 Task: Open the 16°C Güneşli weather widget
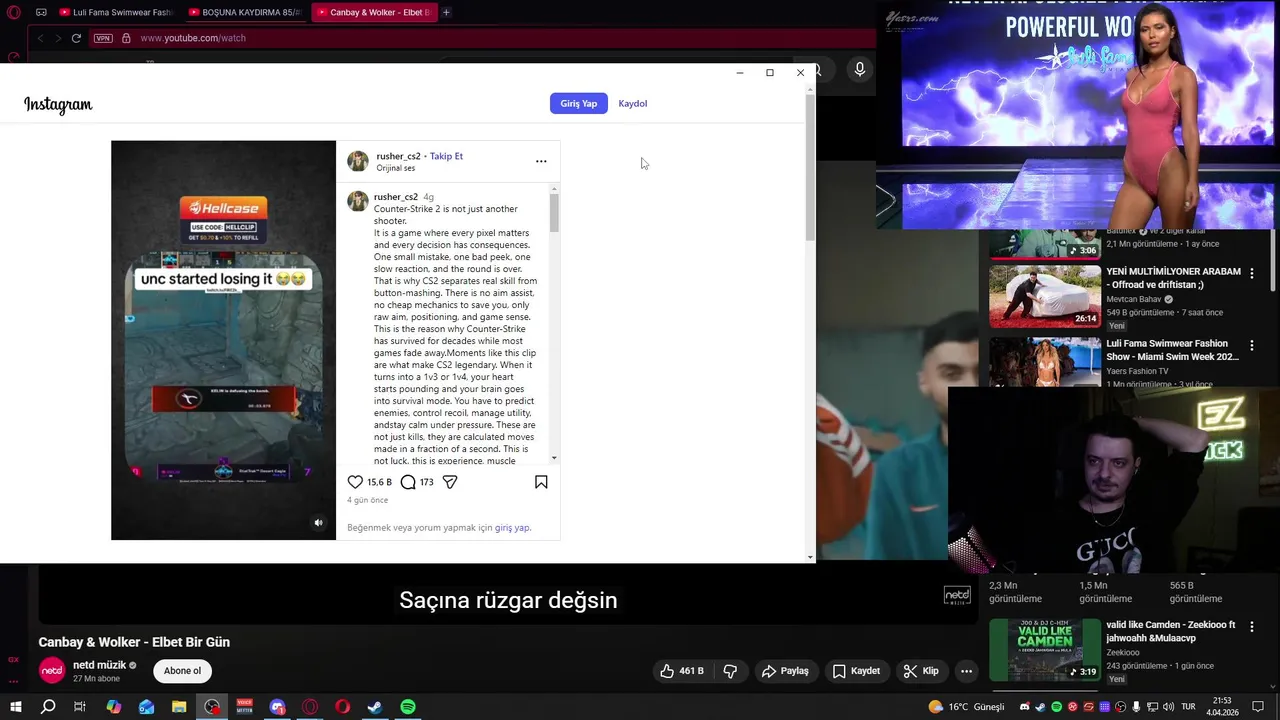[966, 707]
